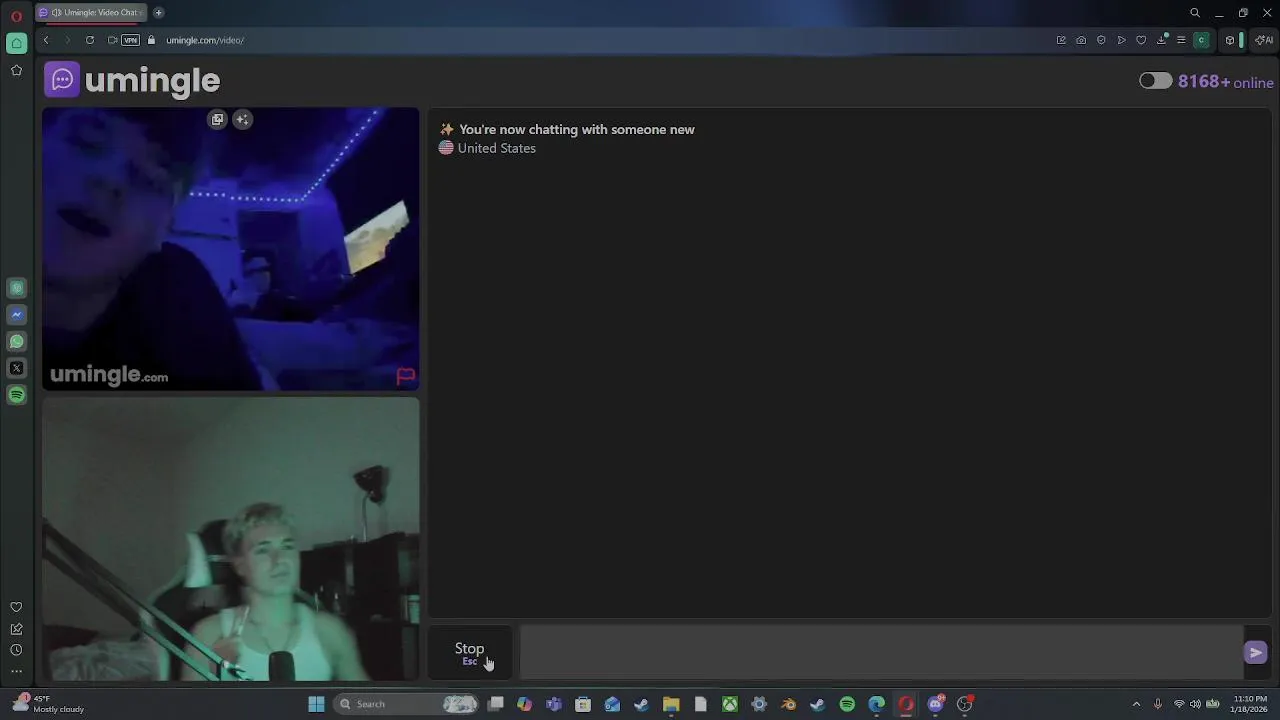The height and width of the screenshot is (720, 1280).
Task: Click the send flow arrow icon in toolbar
Action: [x=1121, y=40]
